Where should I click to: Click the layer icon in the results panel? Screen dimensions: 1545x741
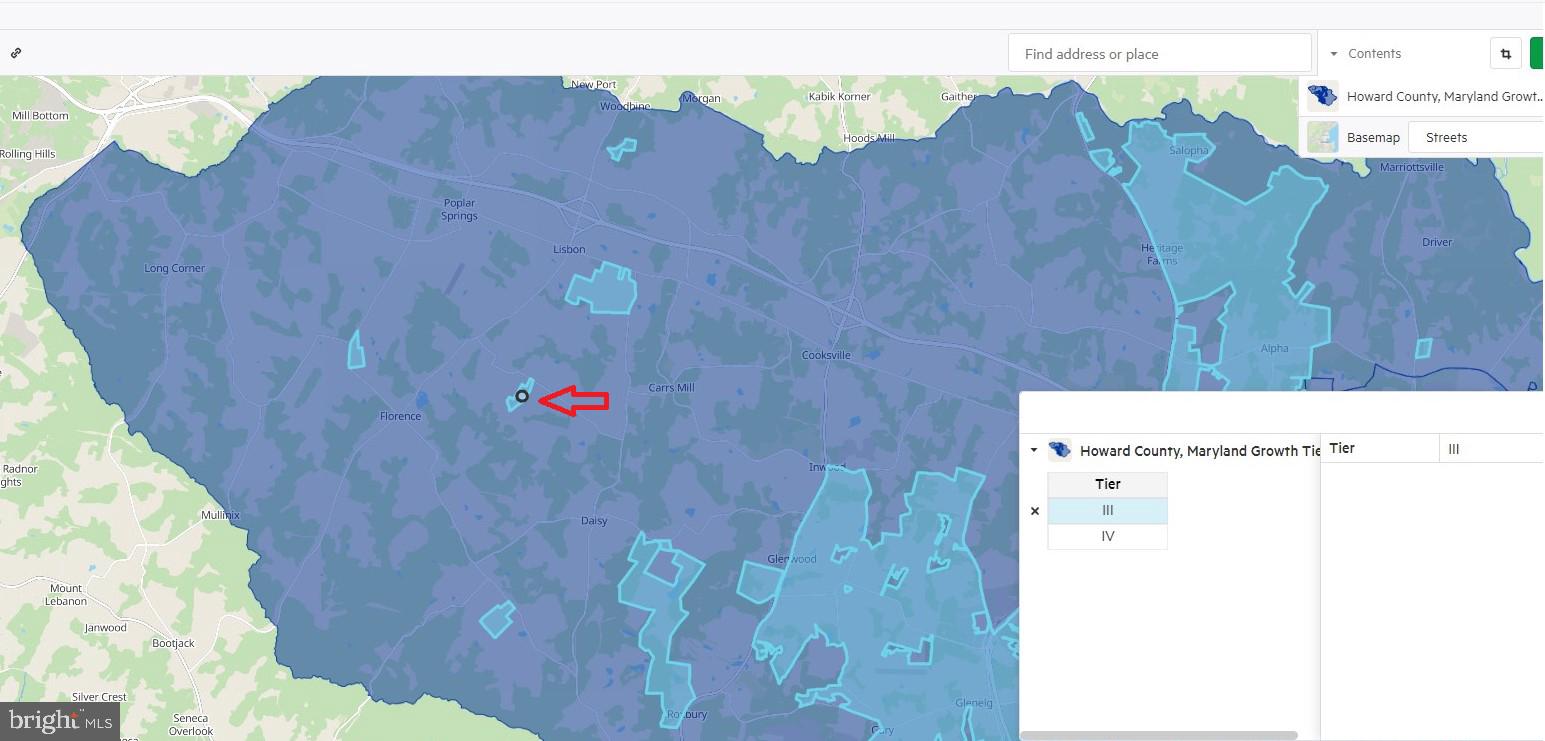[x=1059, y=450]
